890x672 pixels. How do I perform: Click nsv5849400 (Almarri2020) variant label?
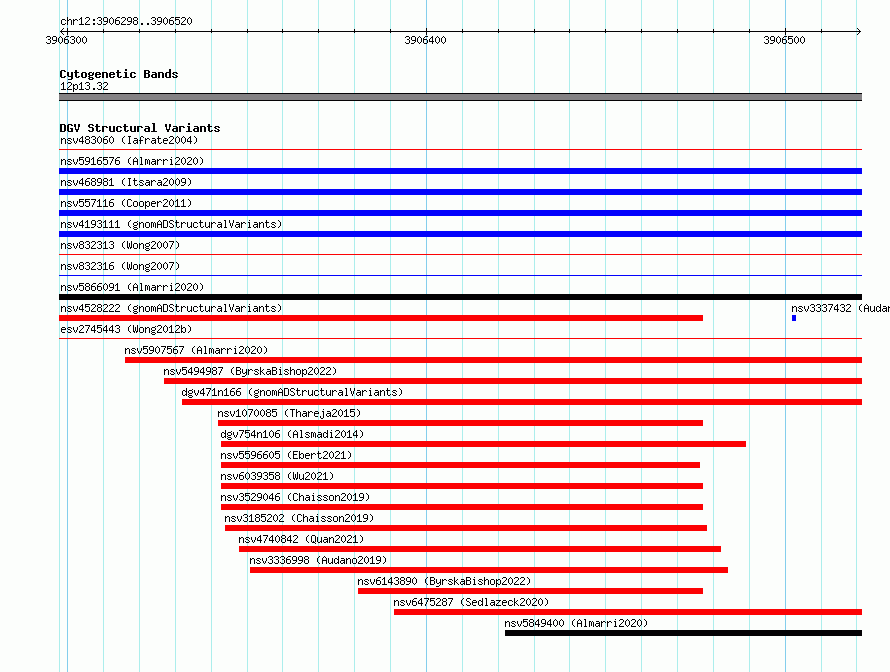(x=576, y=623)
